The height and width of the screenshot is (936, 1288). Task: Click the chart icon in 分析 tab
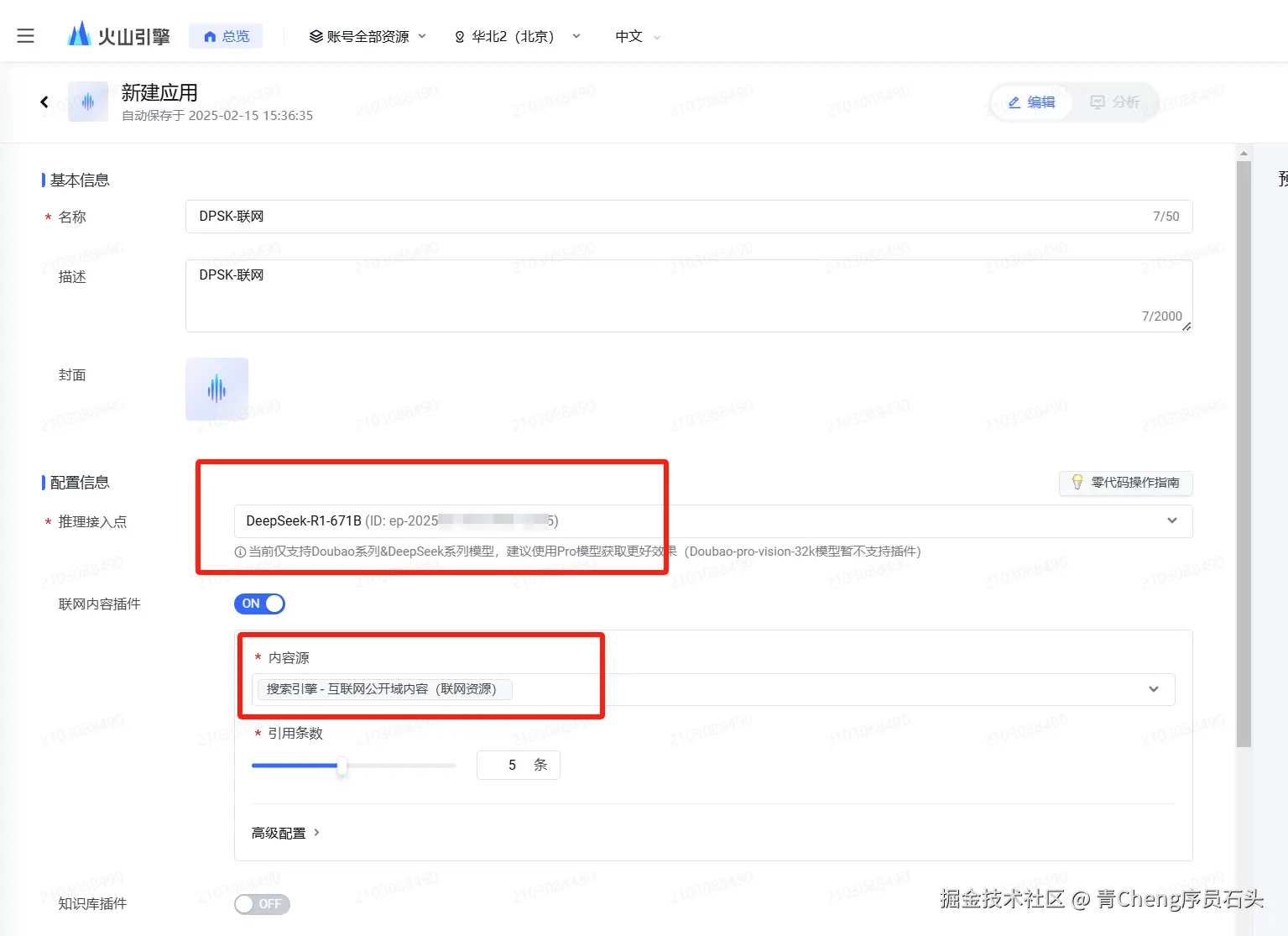pyautogui.click(x=1098, y=102)
